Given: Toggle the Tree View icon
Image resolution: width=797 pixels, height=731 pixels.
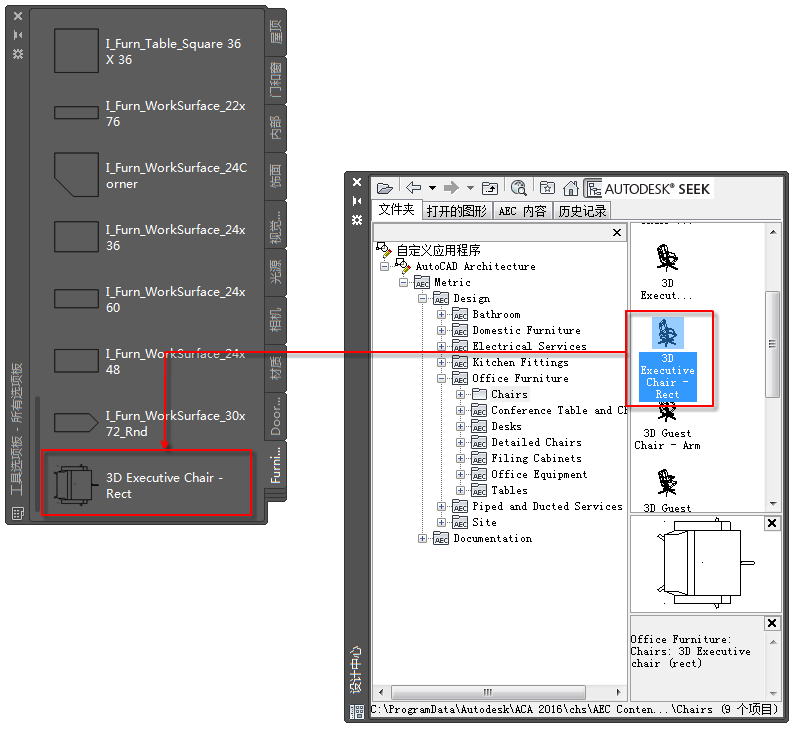Looking at the screenshot, I should coord(593,189).
